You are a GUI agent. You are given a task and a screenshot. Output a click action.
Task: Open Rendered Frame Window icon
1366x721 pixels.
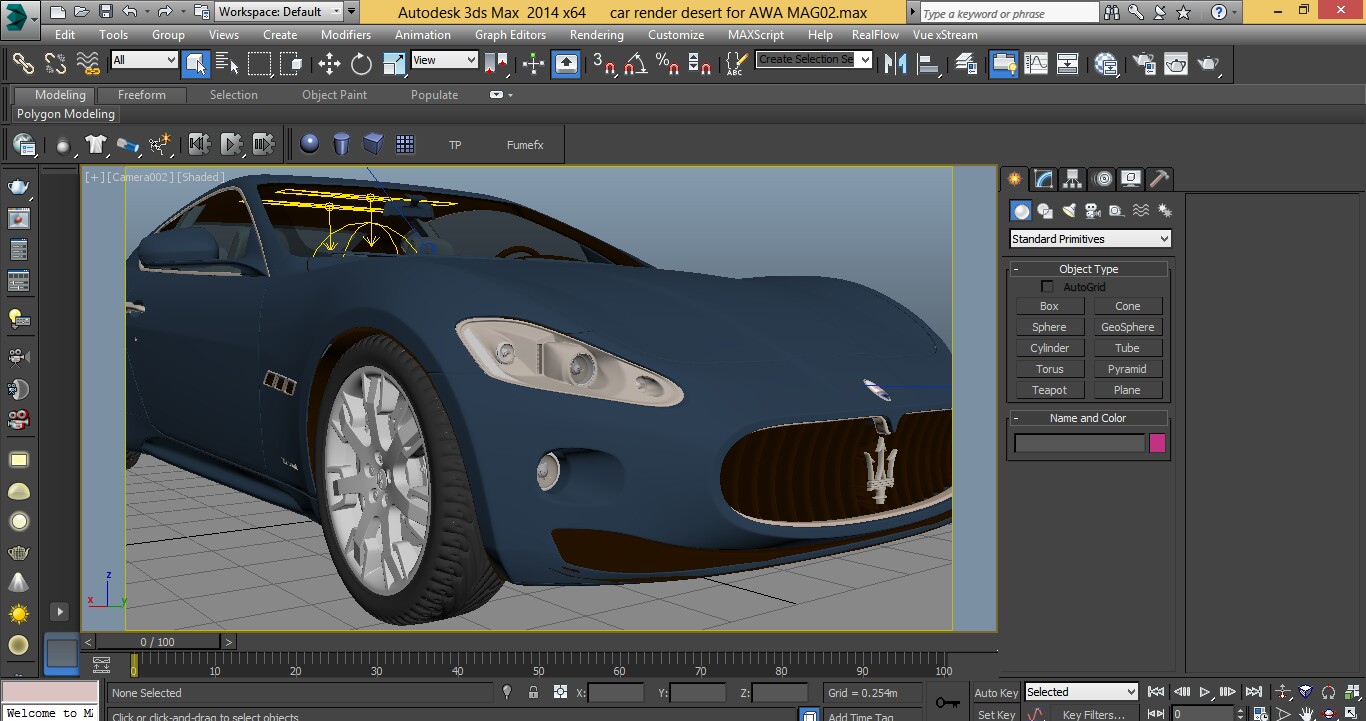point(1176,63)
